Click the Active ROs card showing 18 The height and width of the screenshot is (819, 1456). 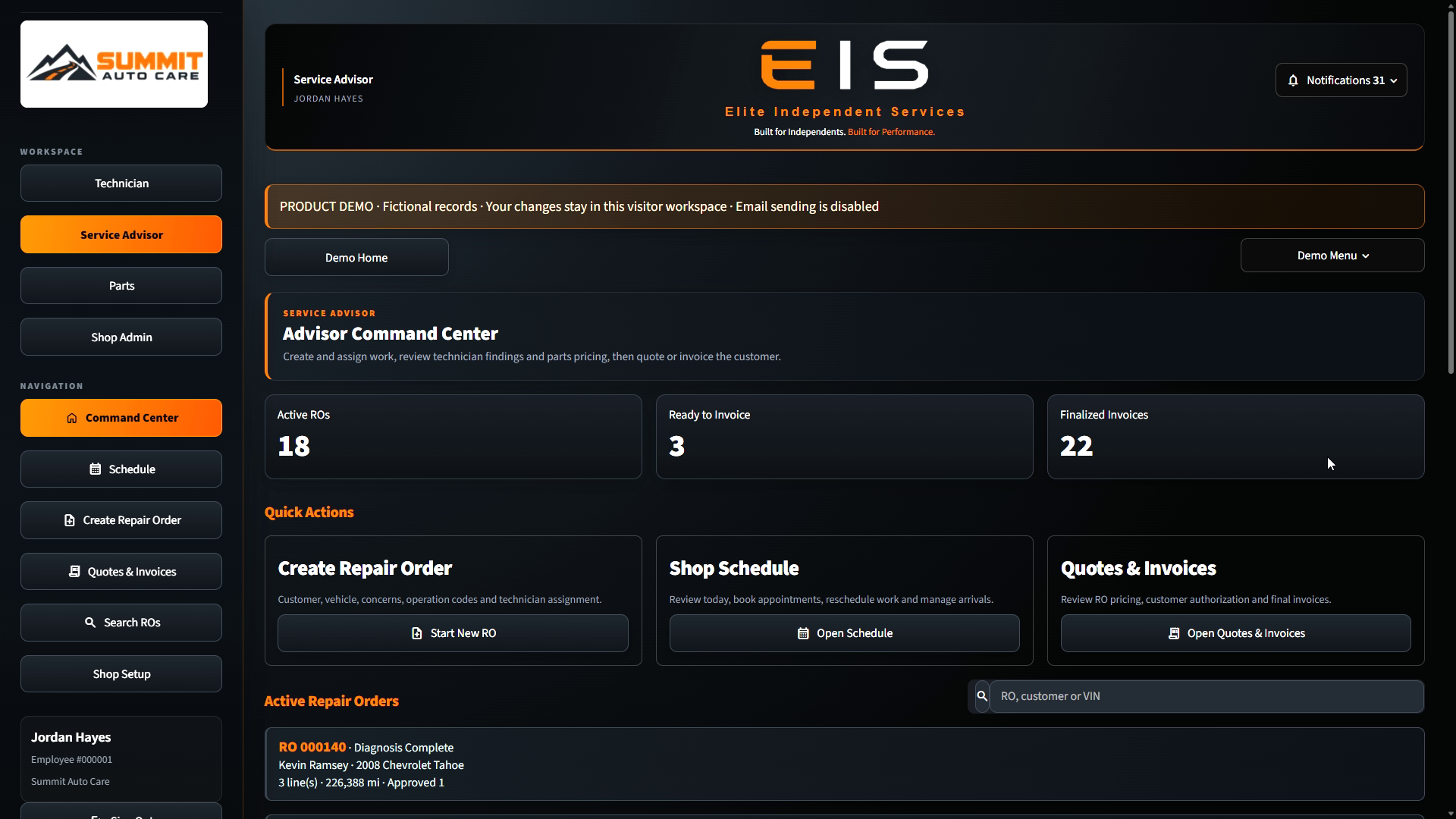tap(453, 437)
